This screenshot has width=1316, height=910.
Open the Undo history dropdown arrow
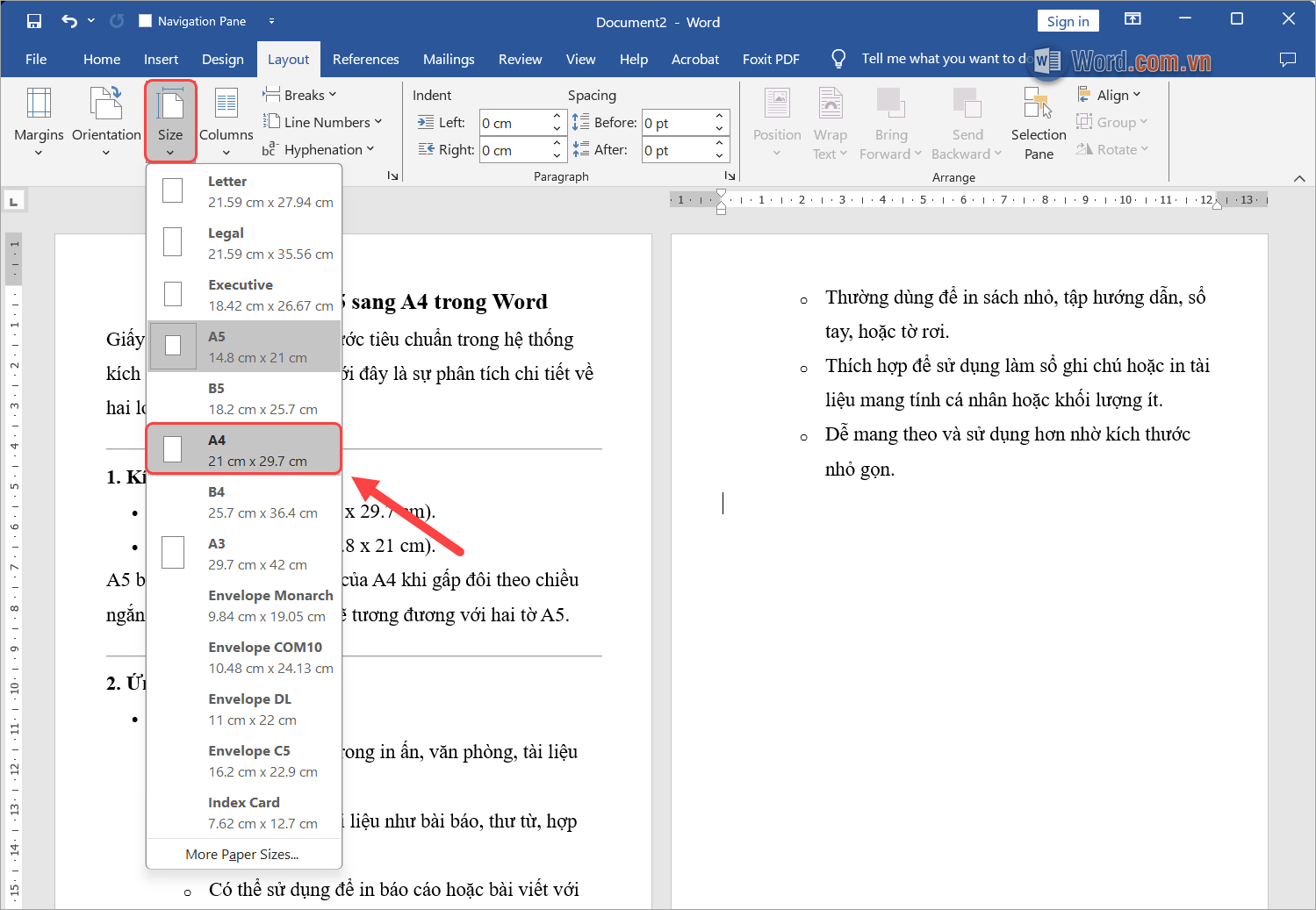(91, 21)
